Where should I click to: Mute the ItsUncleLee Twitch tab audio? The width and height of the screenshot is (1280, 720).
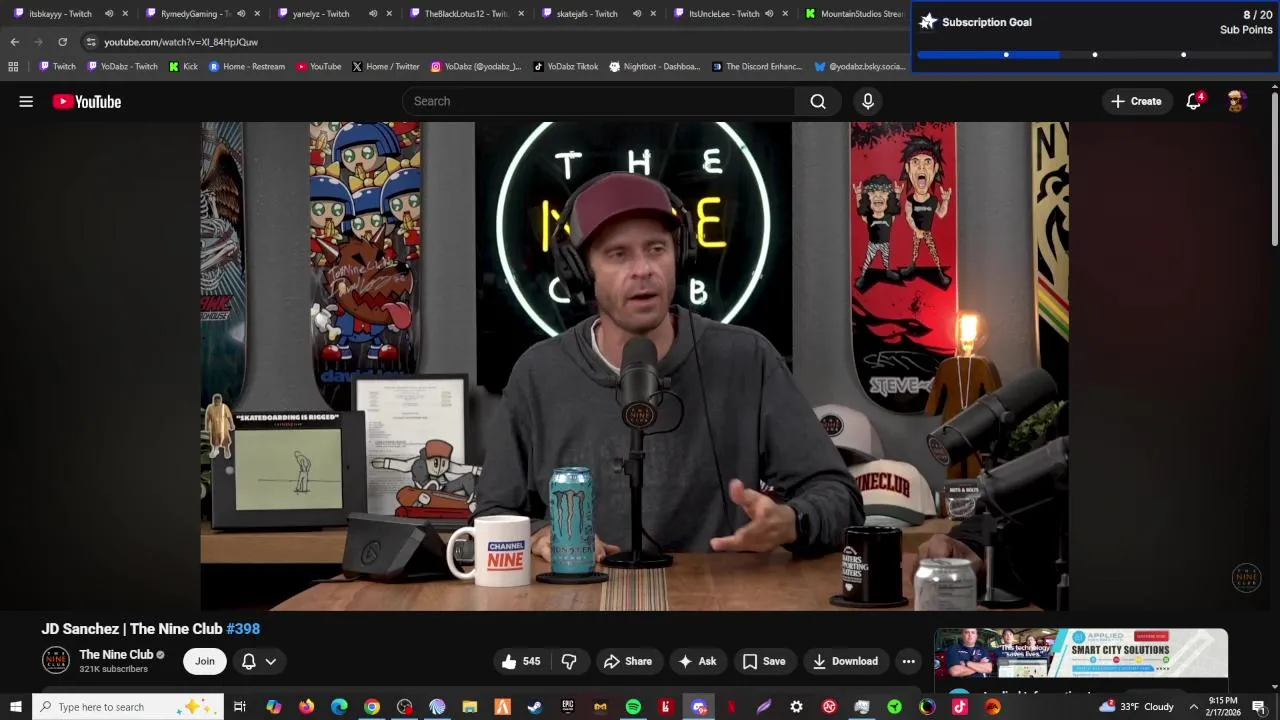tap(769, 14)
